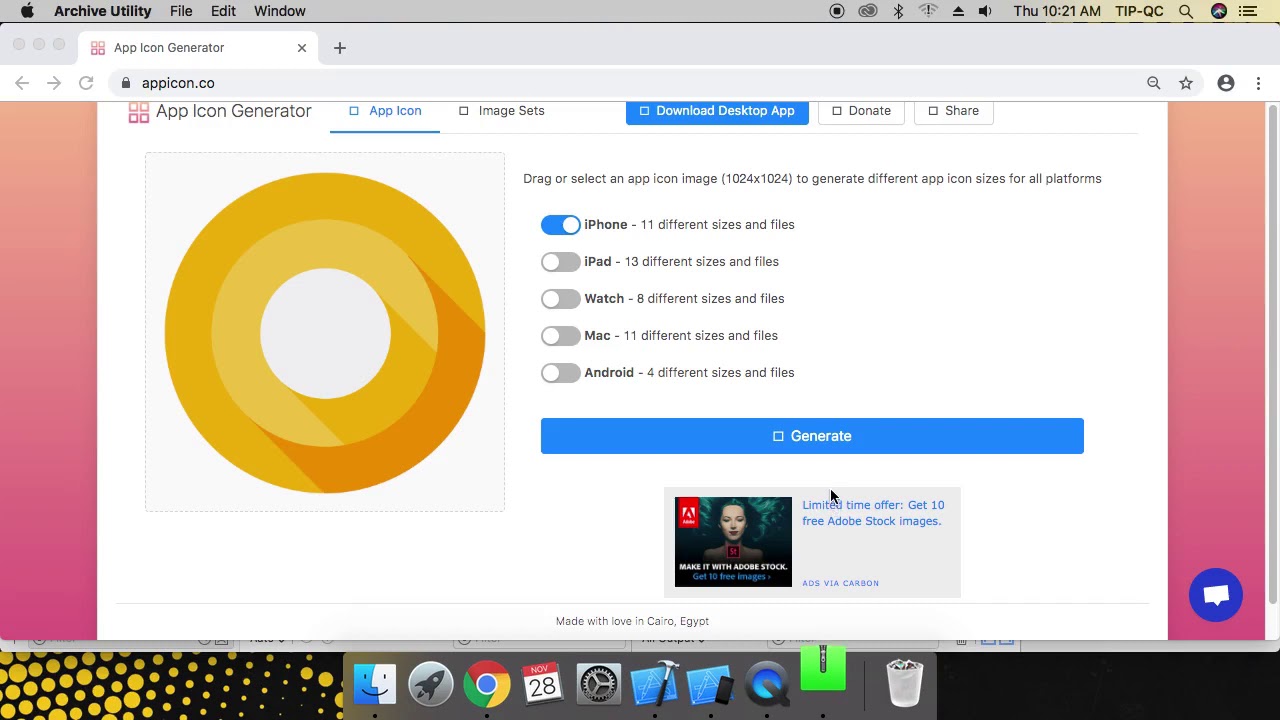
Task: Click Download Desktop App button
Action: [717, 111]
